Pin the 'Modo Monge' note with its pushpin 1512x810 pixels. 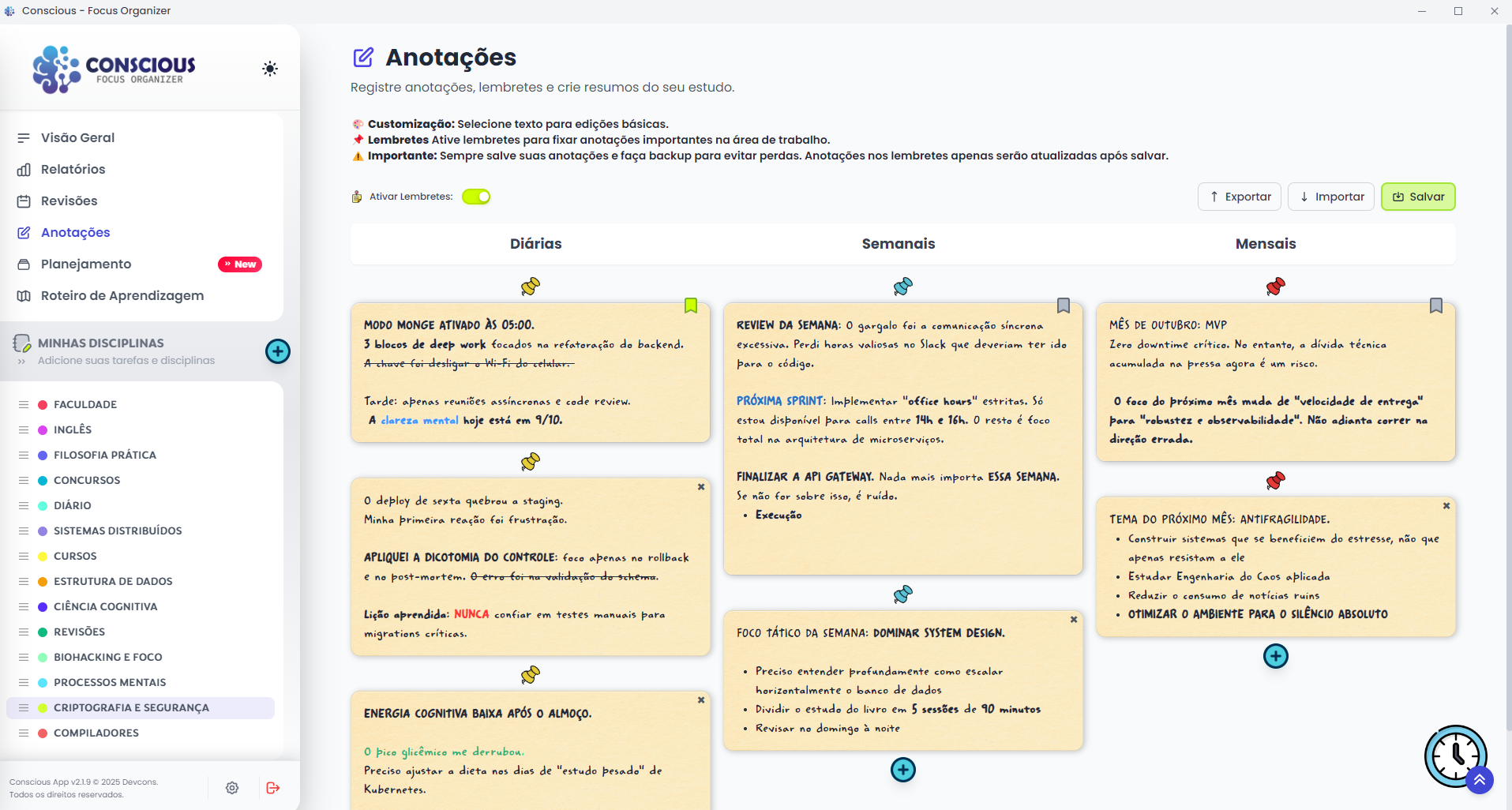[531, 287]
